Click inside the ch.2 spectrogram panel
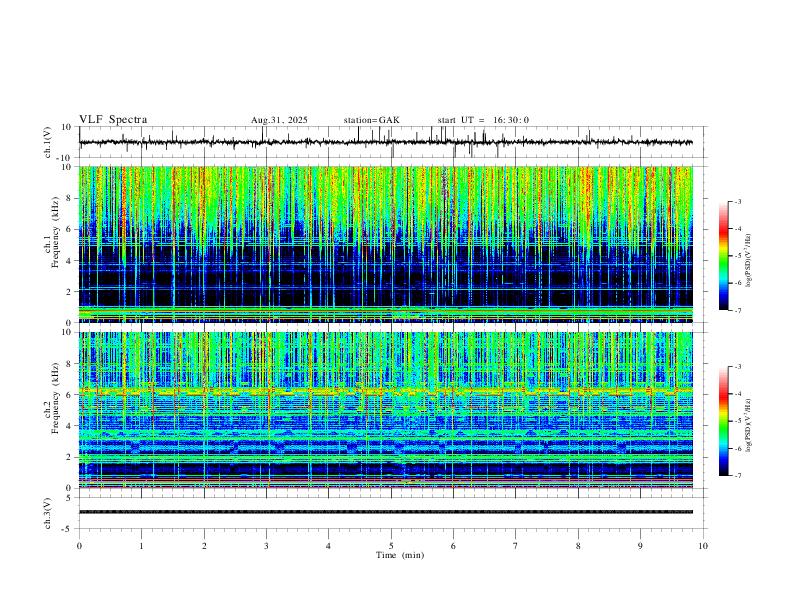 (386, 410)
